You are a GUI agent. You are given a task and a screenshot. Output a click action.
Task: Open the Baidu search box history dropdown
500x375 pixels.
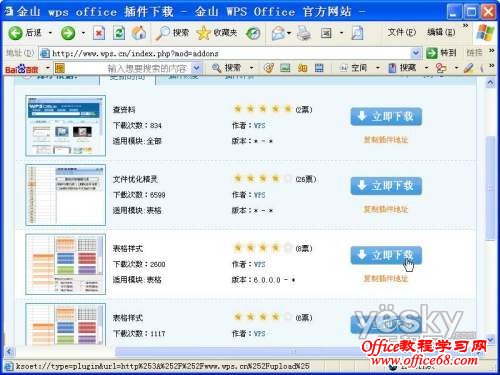tap(197, 68)
